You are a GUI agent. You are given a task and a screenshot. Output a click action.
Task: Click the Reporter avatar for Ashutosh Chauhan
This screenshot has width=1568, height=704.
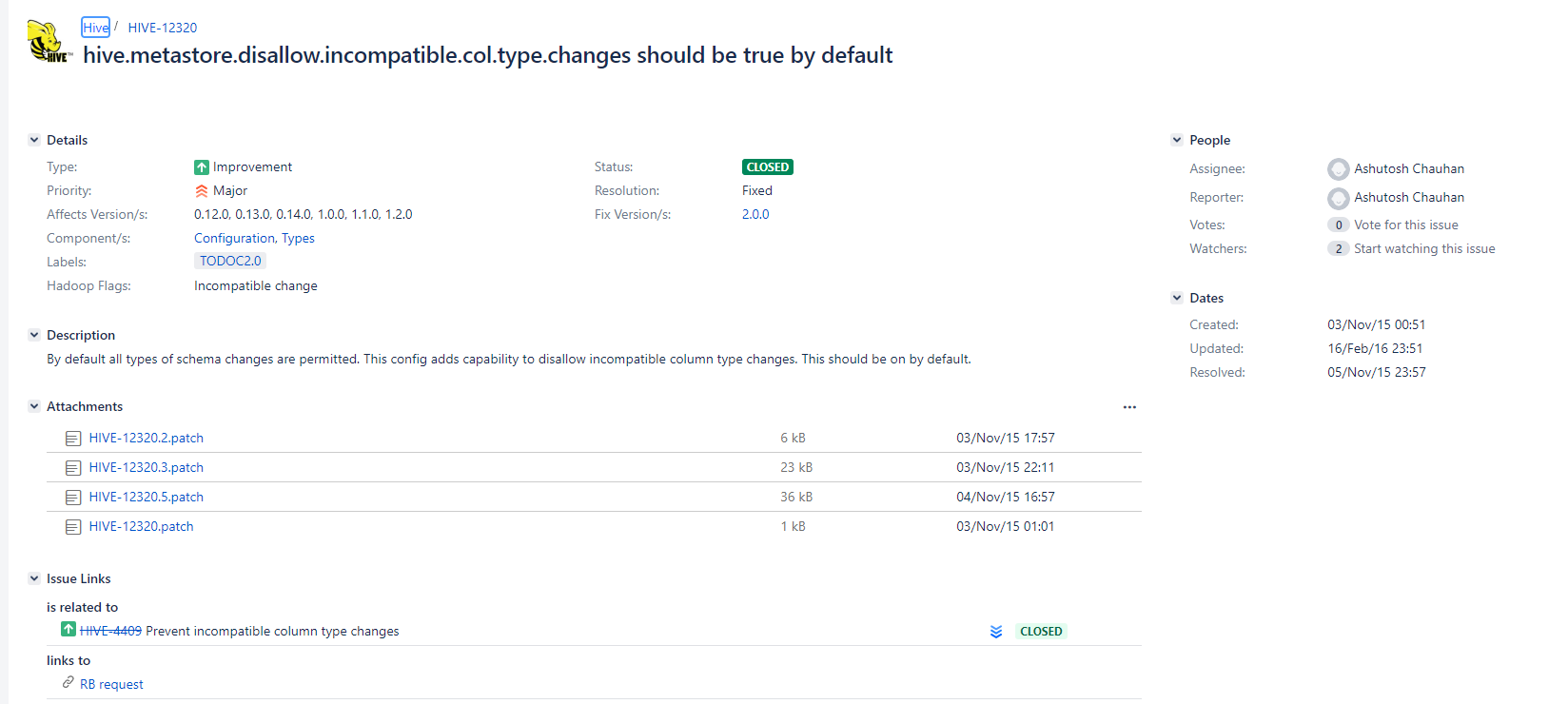(x=1339, y=198)
